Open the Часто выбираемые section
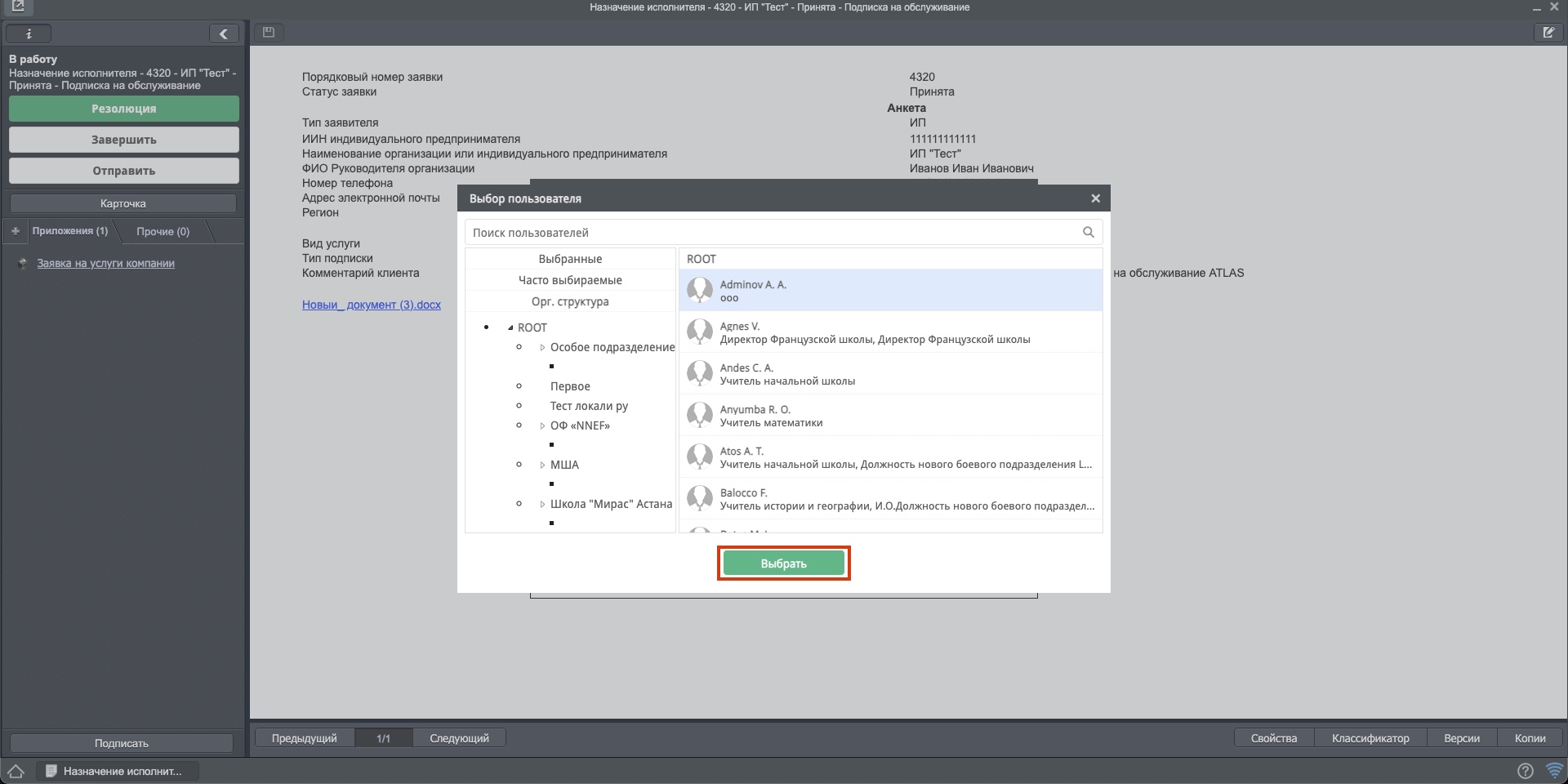The height and width of the screenshot is (784, 1568). [570, 280]
